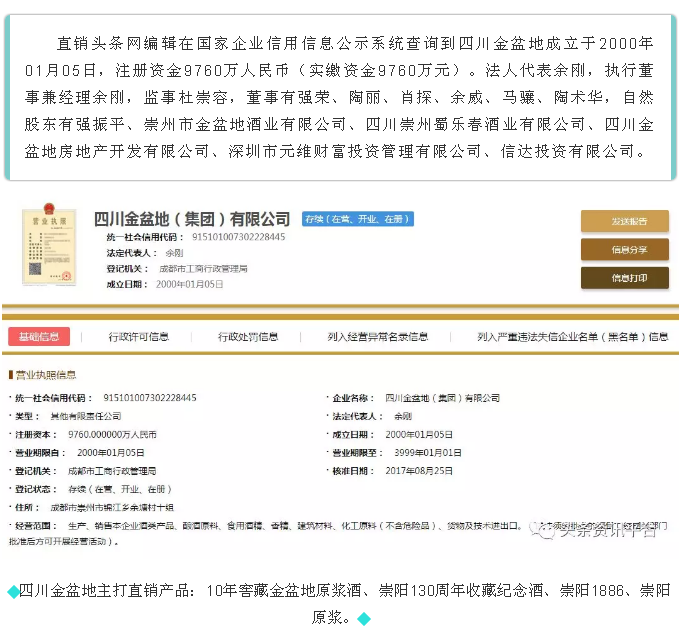Click the 核准日期 value 2017年08月25日
The image size is (680, 632).
(419, 471)
